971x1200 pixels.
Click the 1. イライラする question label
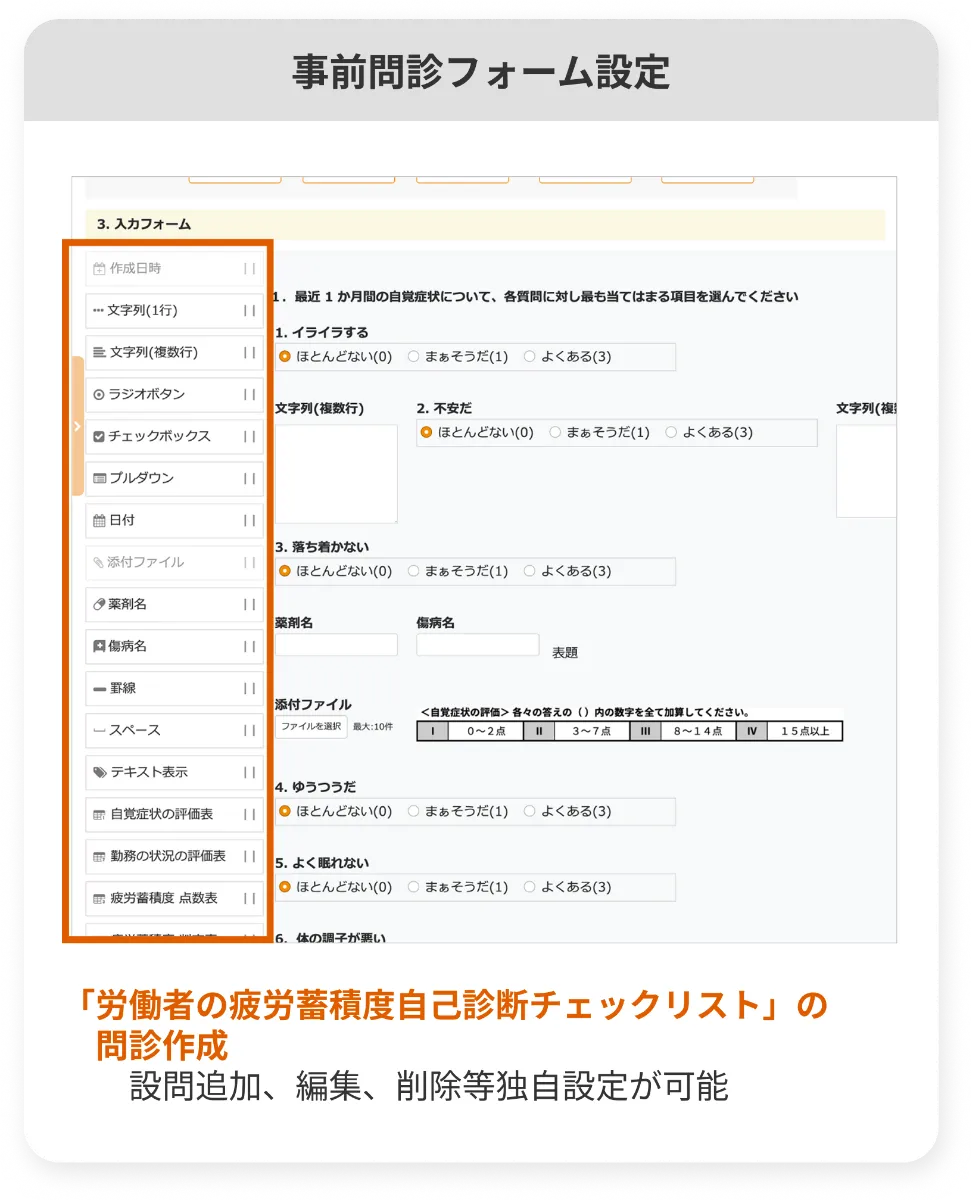[x=322, y=332]
